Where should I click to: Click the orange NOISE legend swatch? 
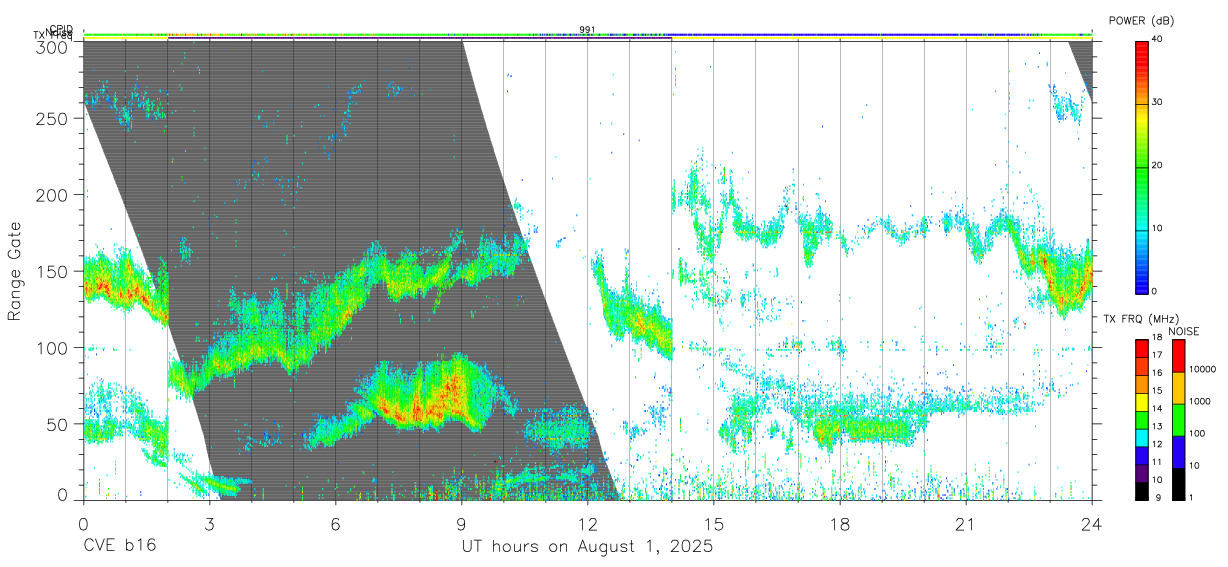click(x=1178, y=387)
